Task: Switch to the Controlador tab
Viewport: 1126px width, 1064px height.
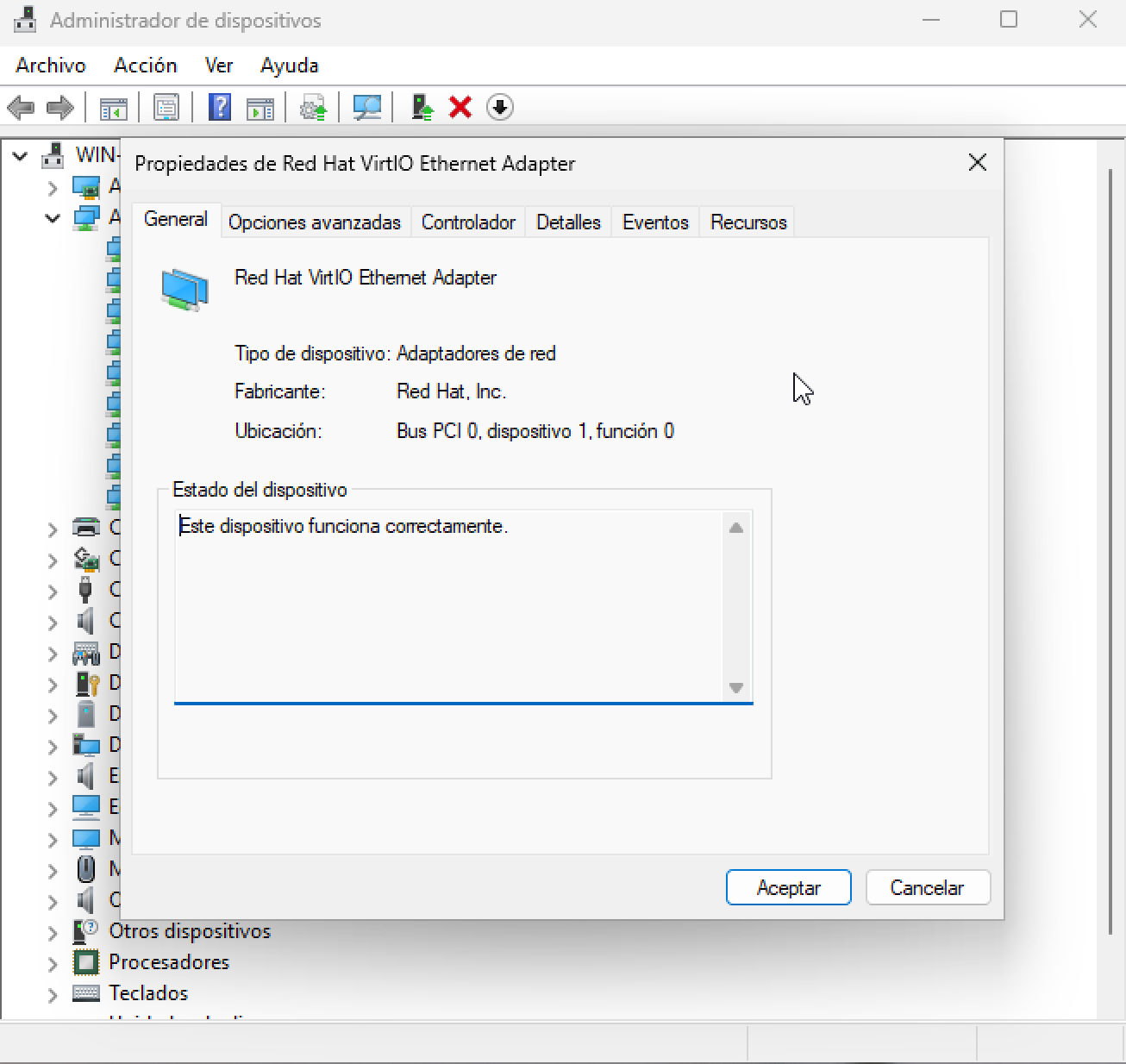Action: coord(468,222)
